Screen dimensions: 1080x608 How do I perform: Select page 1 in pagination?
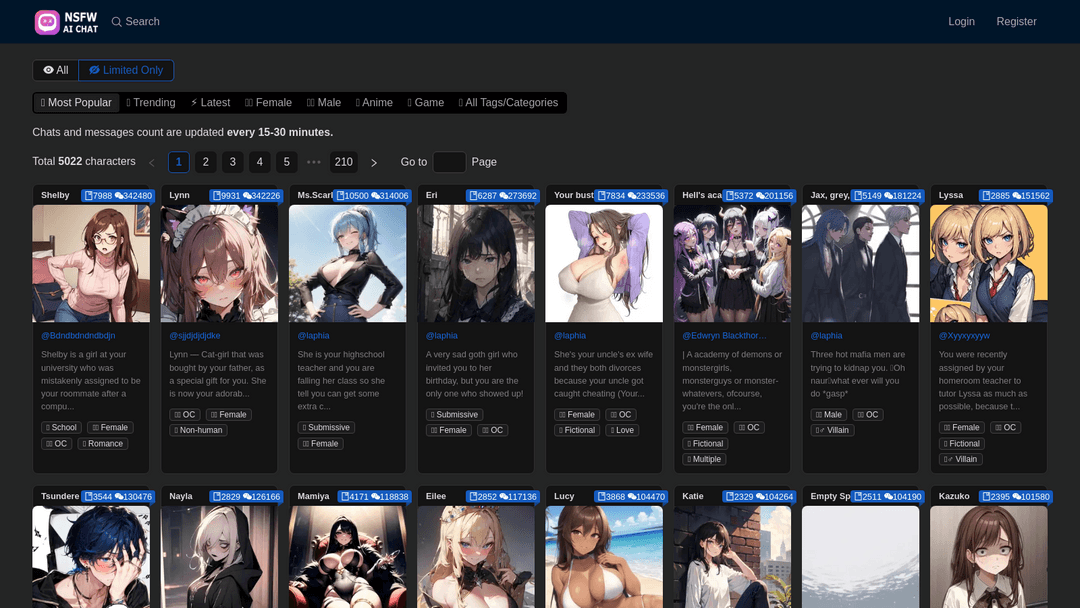point(178,162)
